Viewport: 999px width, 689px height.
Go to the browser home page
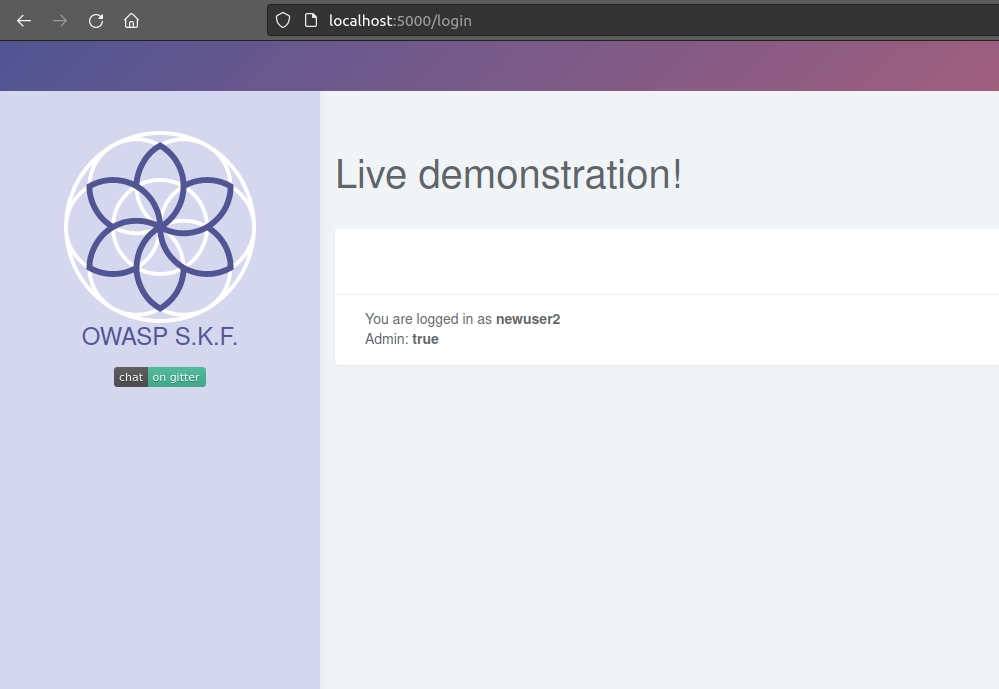pos(131,20)
